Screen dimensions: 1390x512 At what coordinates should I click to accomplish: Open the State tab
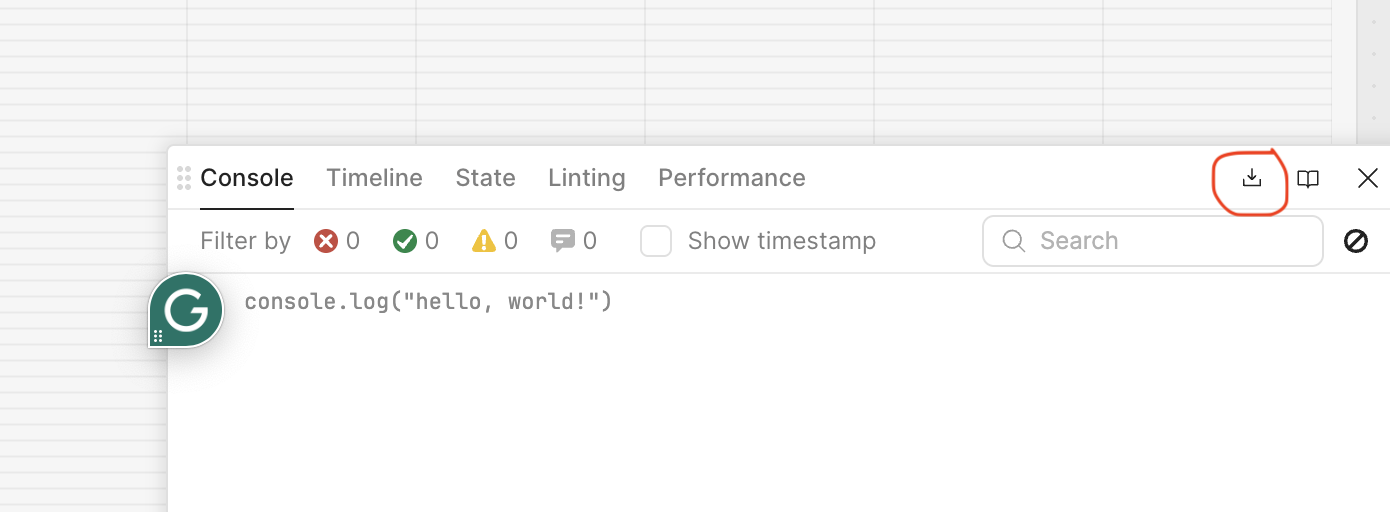click(485, 178)
